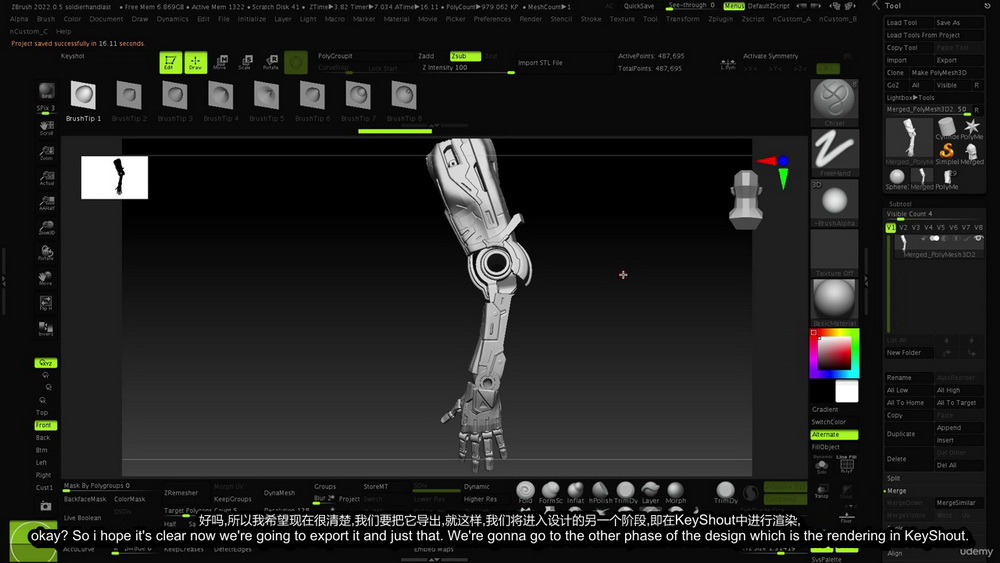The image size is (1000, 563).
Task: Select the hPolish brush icon
Action: pyautogui.click(x=600, y=492)
